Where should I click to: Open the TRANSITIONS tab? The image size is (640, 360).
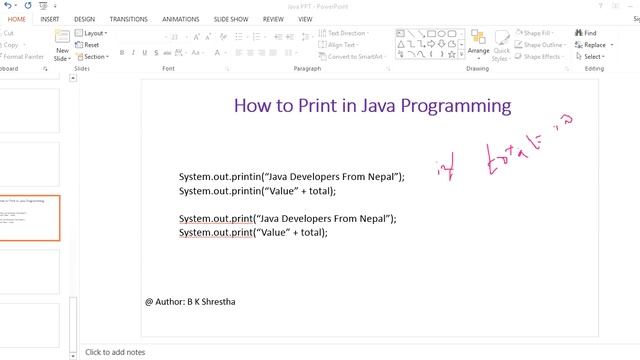tap(129, 19)
